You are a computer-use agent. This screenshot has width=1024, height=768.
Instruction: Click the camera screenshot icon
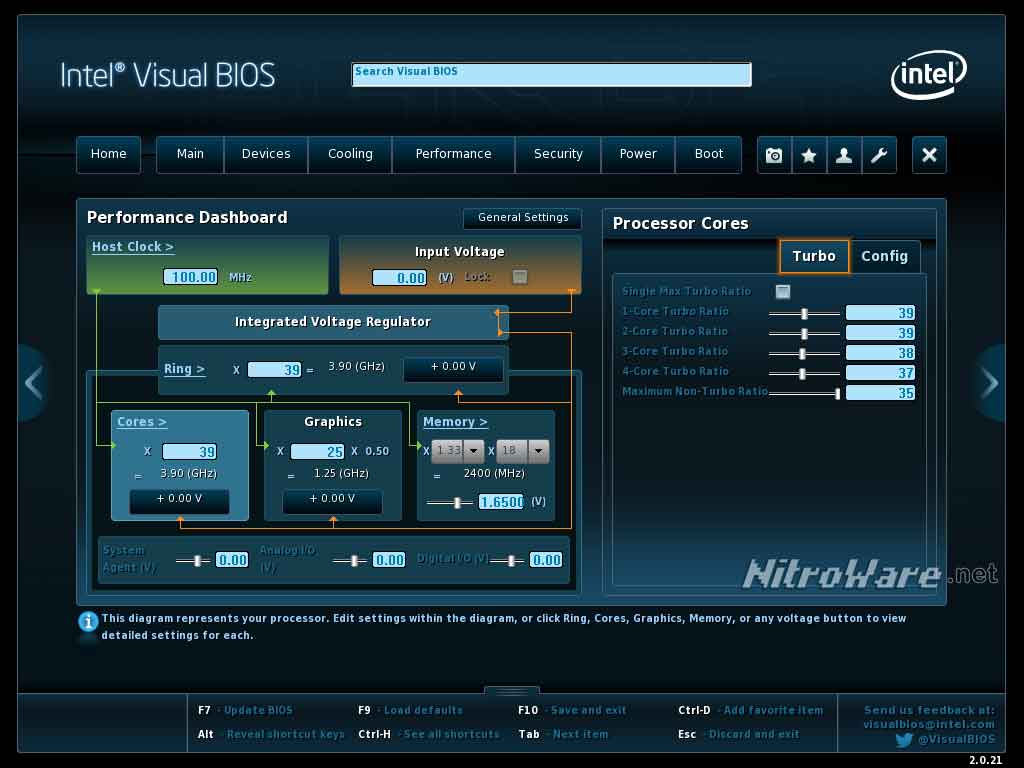tap(774, 155)
